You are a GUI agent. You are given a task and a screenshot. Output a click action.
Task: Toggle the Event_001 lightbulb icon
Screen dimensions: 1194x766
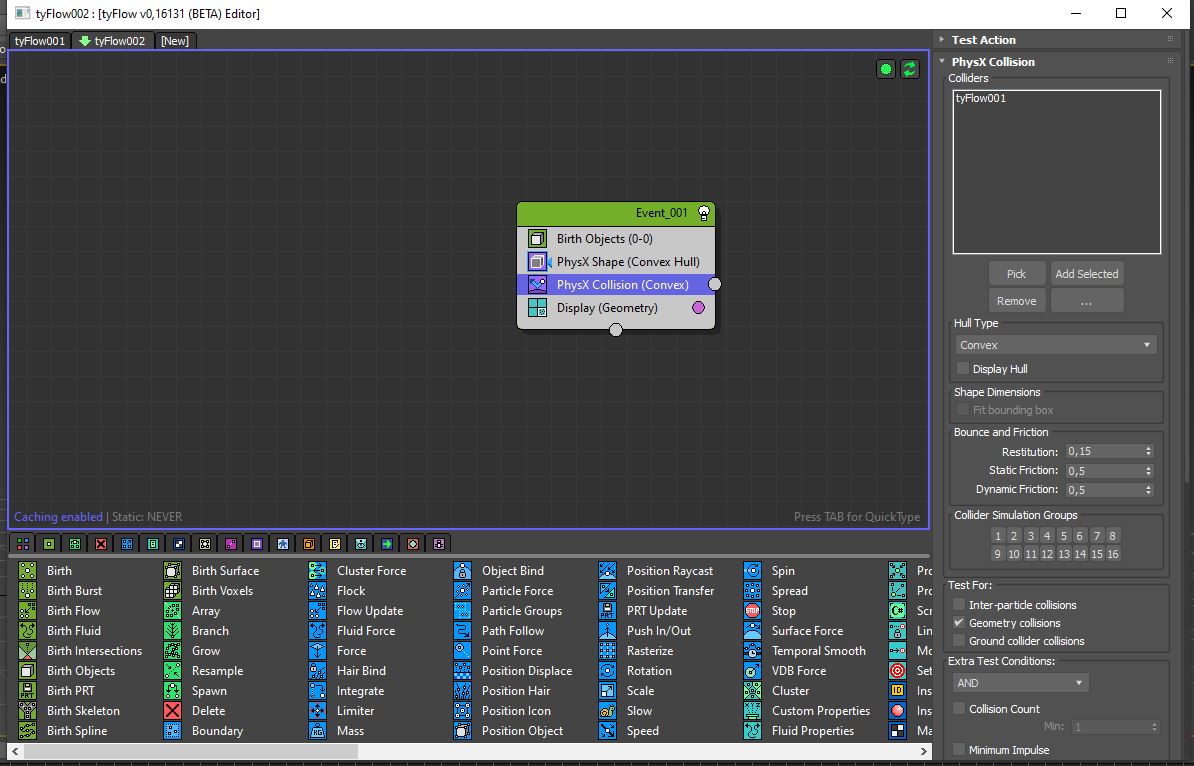click(x=704, y=212)
